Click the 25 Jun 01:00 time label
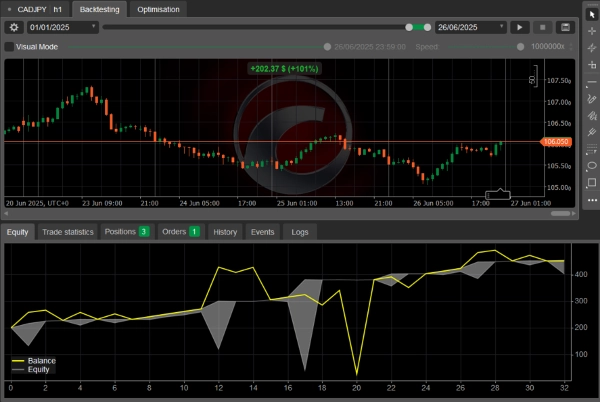600x402 pixels. (x=297, y=203)
